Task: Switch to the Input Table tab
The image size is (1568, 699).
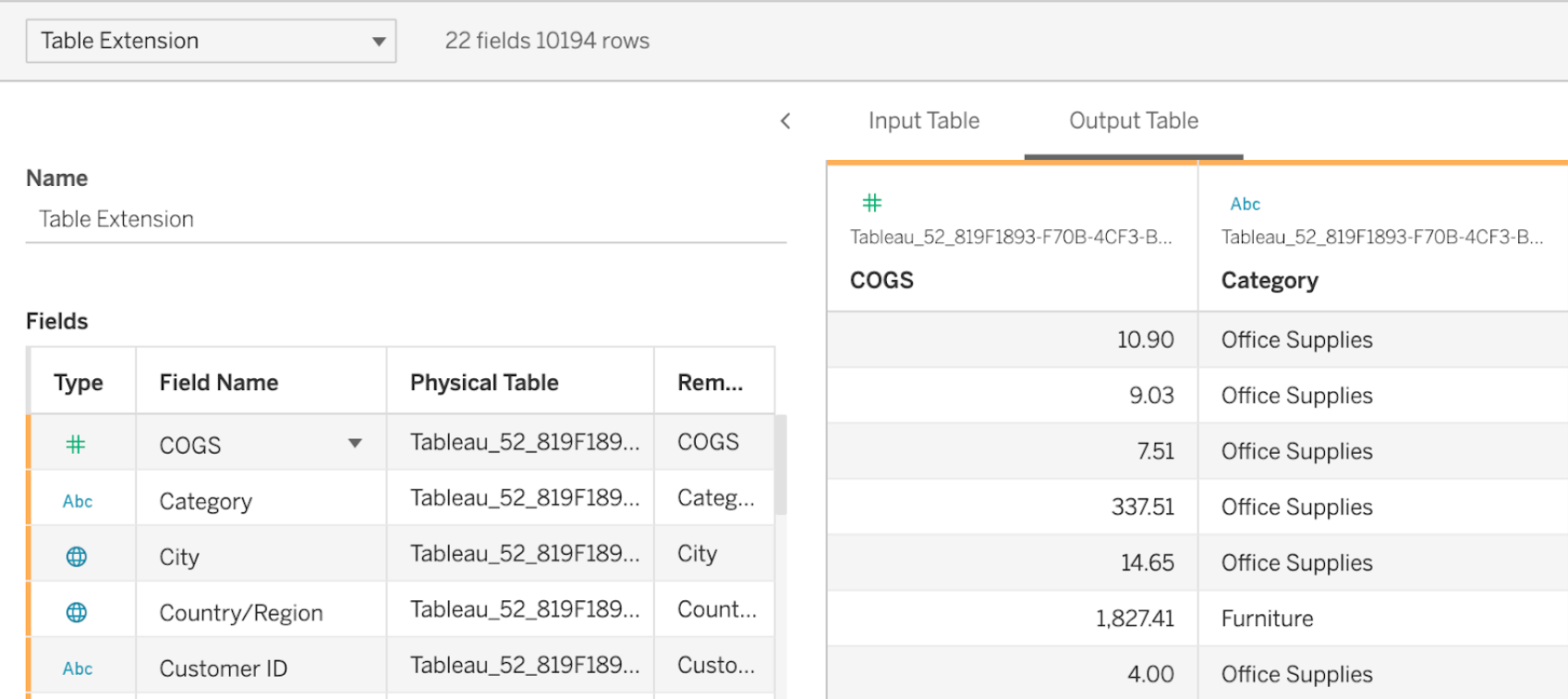Action: (924, 121)
